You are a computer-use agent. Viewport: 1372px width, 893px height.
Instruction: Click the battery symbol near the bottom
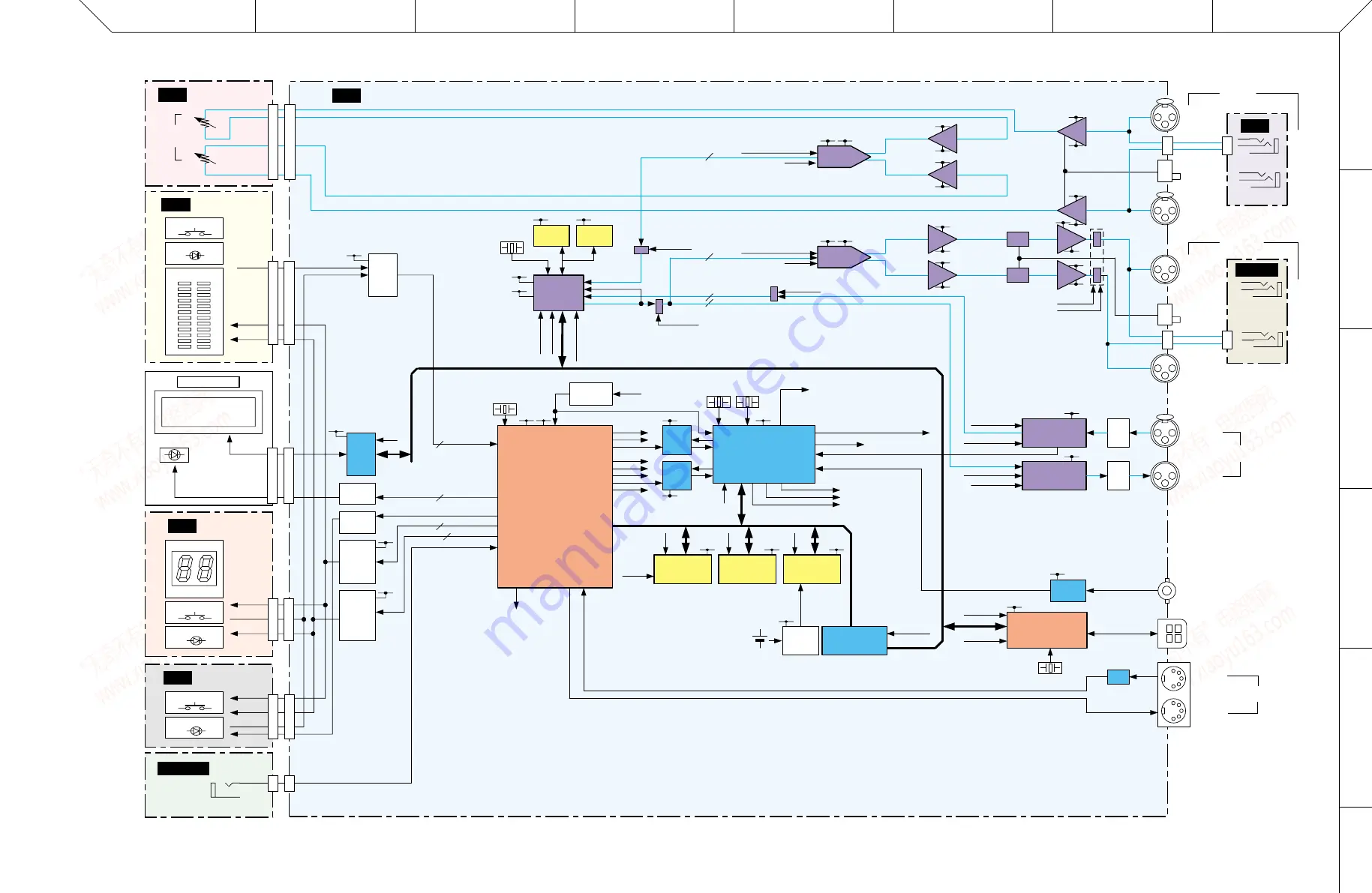[x=760, y=640]
